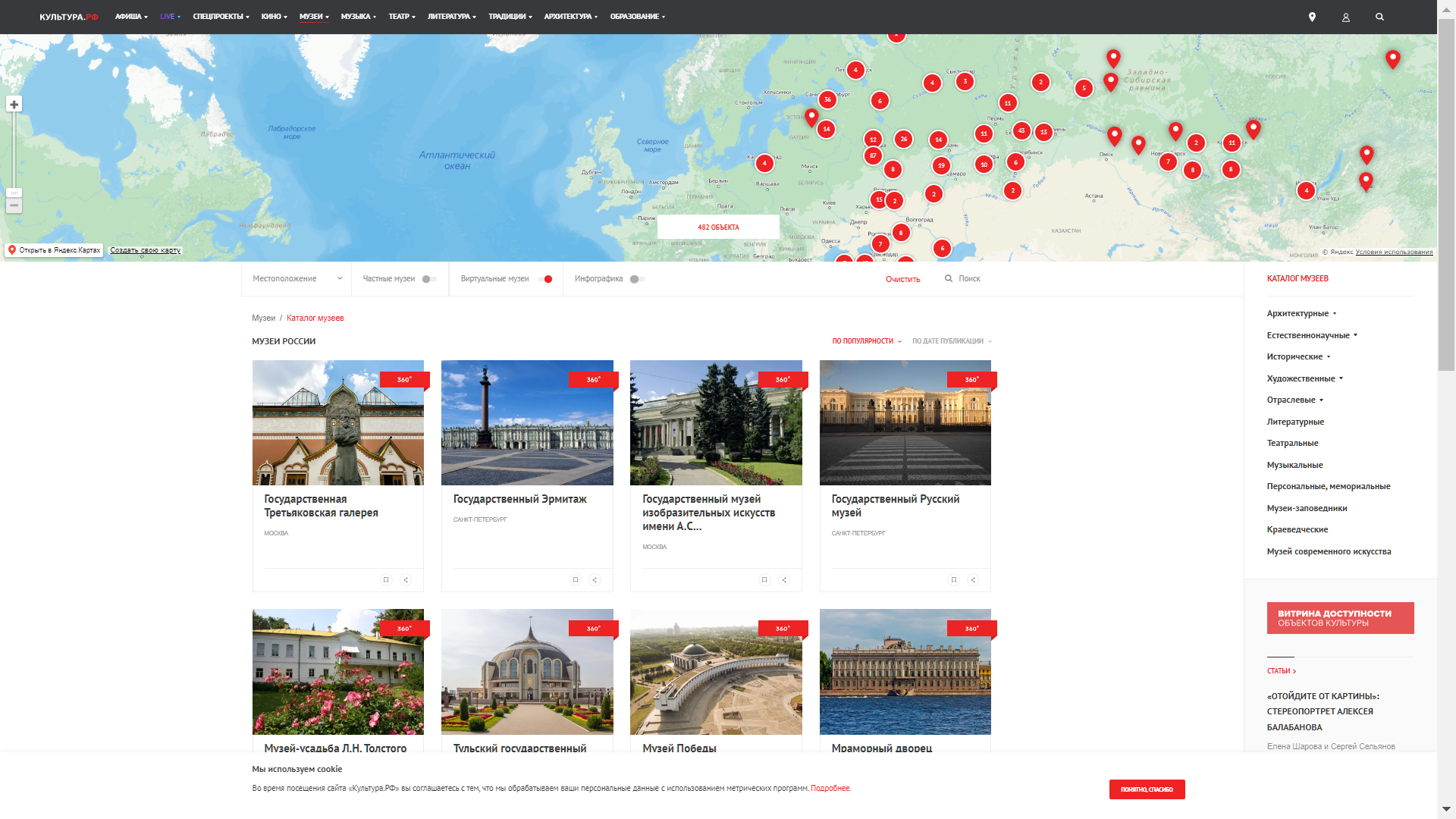Expand the Местоположение dropdown

(x=297, y=279)
